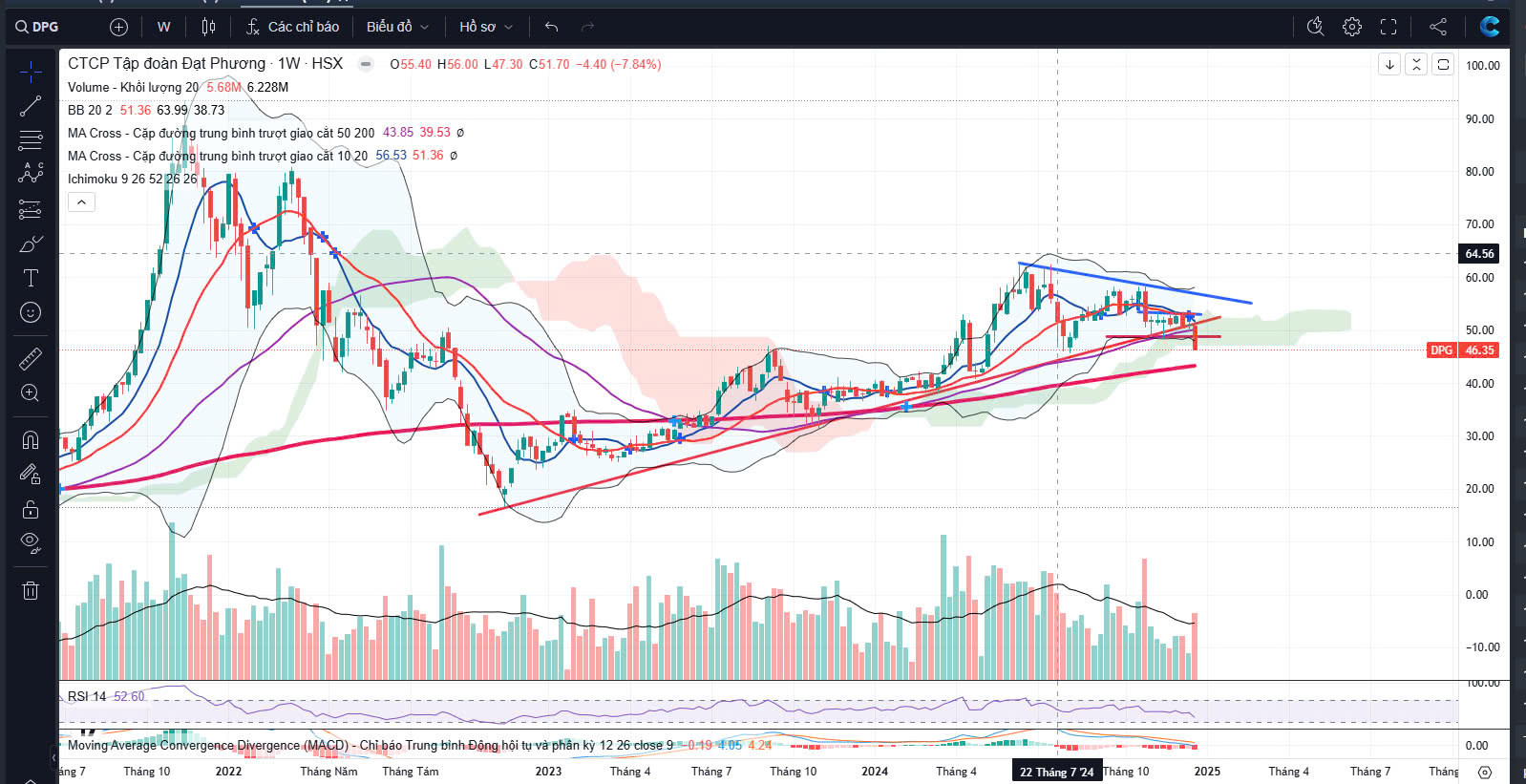Open the quick search lightning icon
The width and height of the screenshot is (1526, 784).
click(x=1315, y=27)
